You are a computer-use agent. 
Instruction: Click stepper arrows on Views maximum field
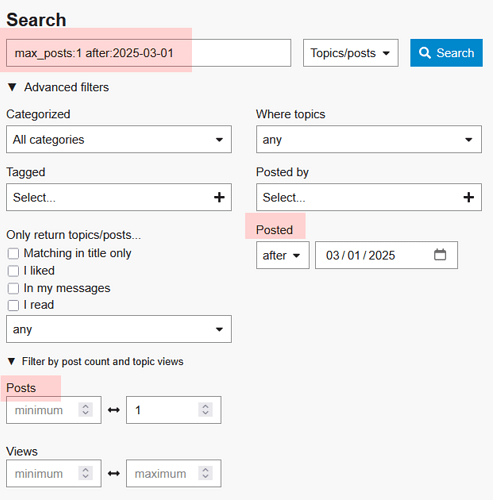tap(205, 473)
